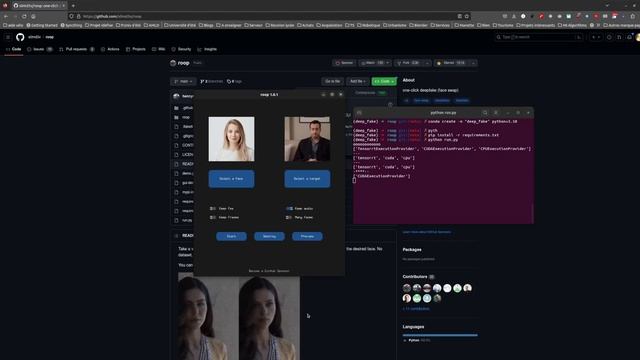640x360 pixels.
Task: Open the green Code dropdown button
Action: (384, 81)
